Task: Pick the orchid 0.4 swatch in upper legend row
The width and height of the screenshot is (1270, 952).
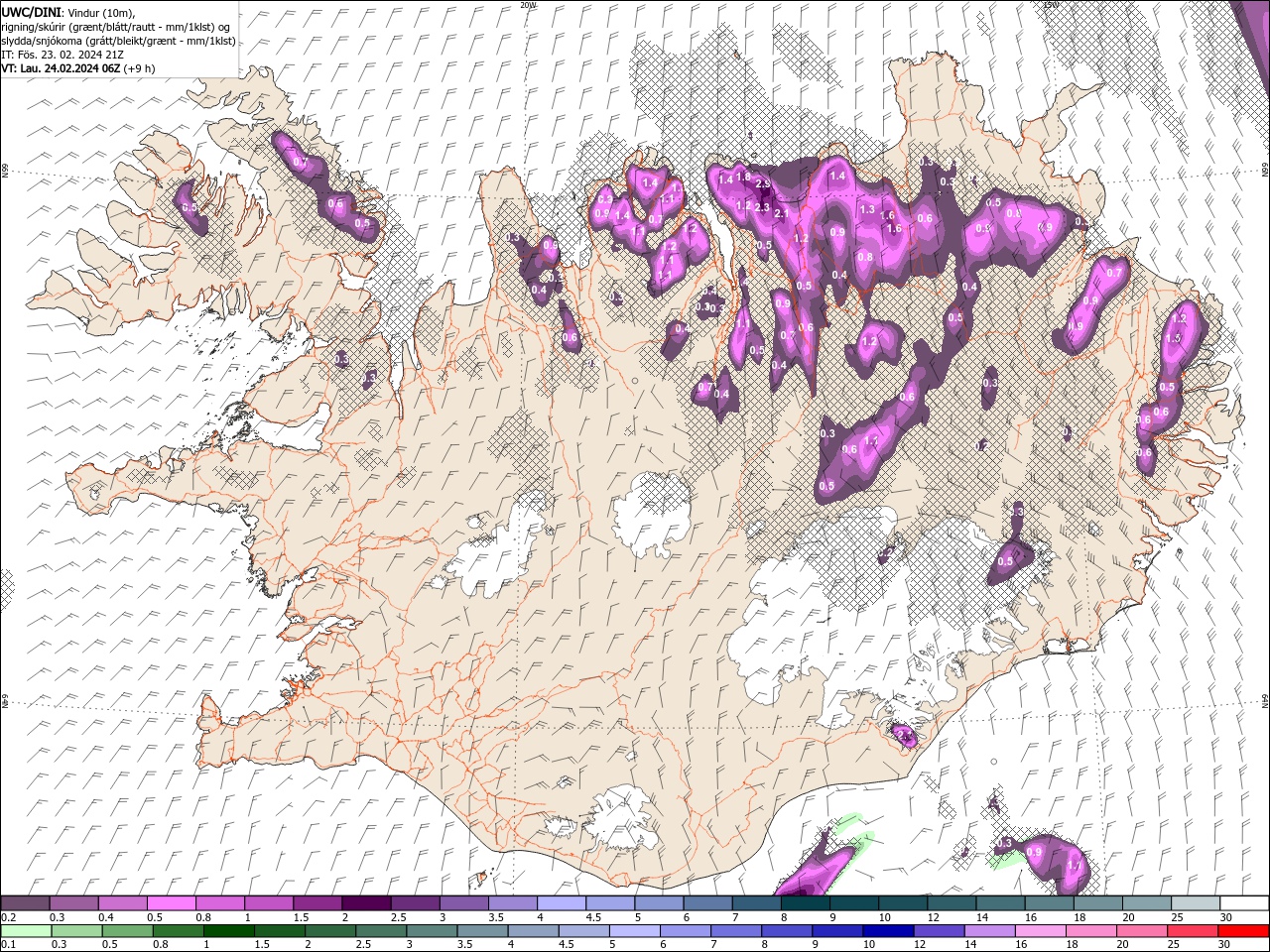Action: [122, 903]
